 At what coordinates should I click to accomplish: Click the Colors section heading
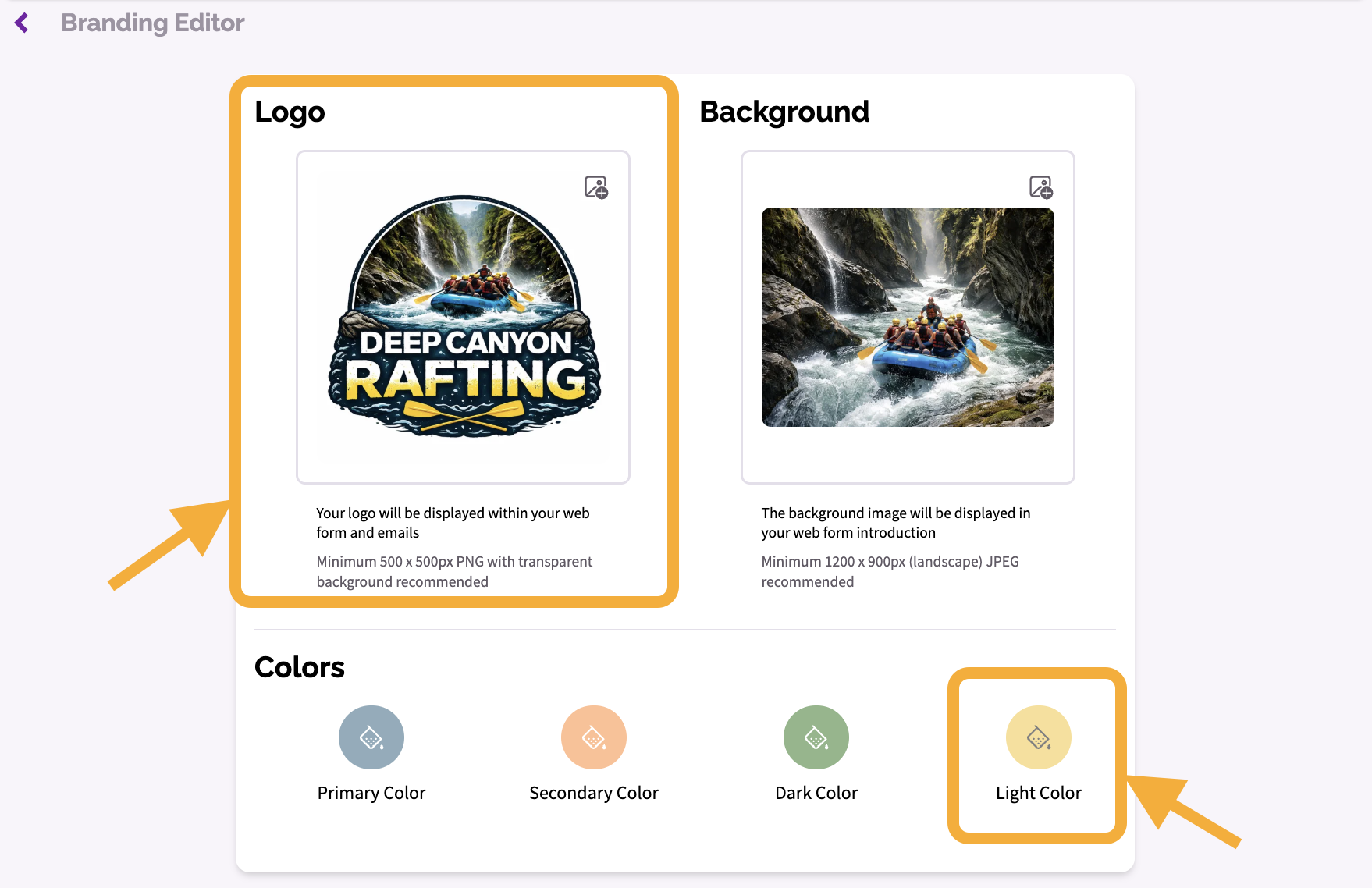[300, 667]
